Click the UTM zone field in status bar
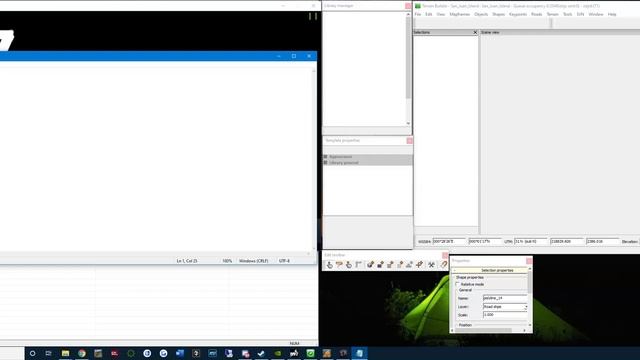This screenshot has height=360, width=640. (x=530, y=242)
